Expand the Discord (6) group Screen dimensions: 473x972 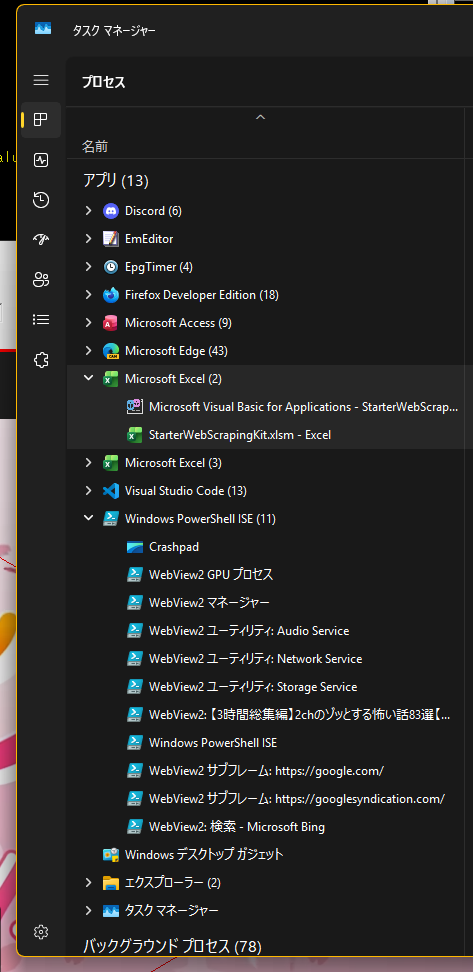pyautogui.click(x=88, y=211)
